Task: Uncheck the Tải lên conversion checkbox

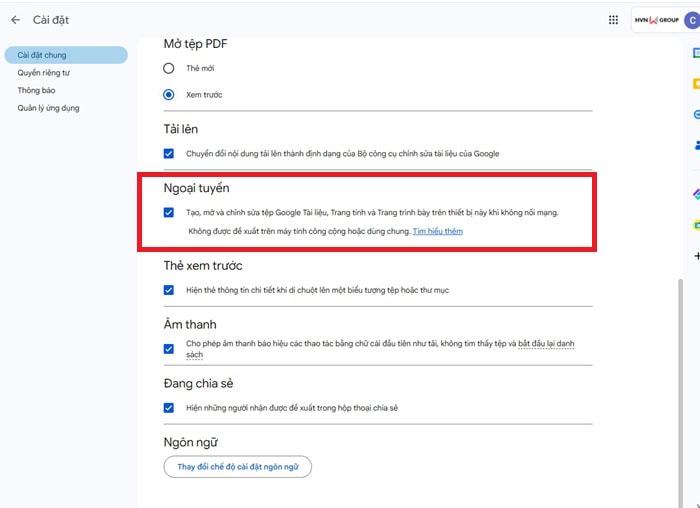Action: point(169,153)
